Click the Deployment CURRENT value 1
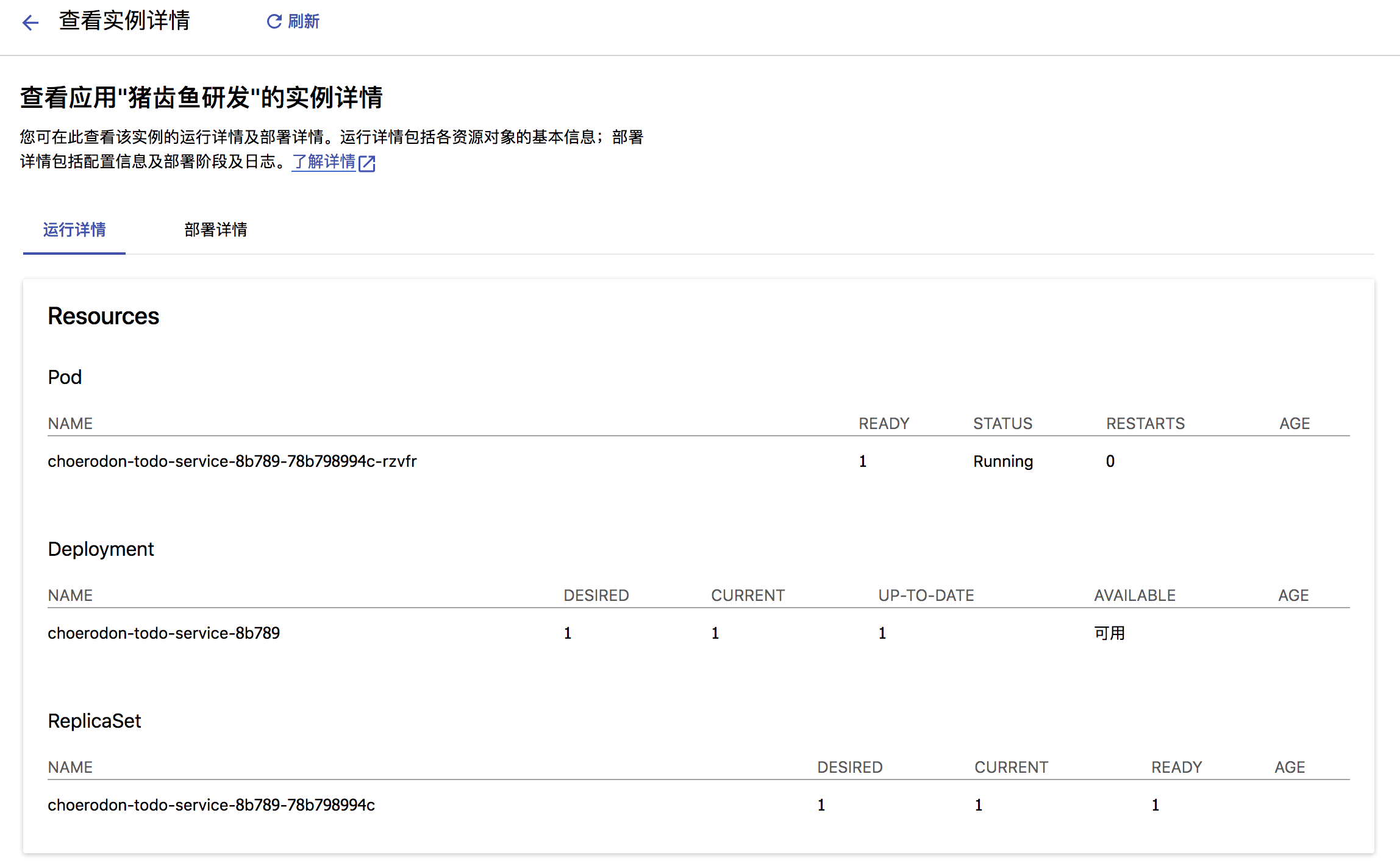The width and height of the screenshot is (1400, 863). point(715,633)
